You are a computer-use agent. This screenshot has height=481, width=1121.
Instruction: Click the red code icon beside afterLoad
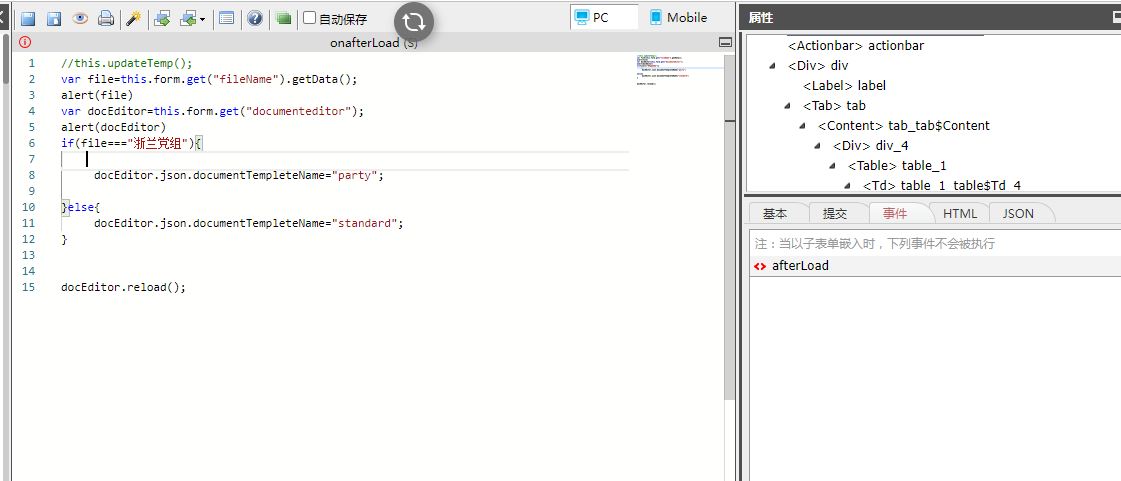pyautogui.click(x=760, y=266)
